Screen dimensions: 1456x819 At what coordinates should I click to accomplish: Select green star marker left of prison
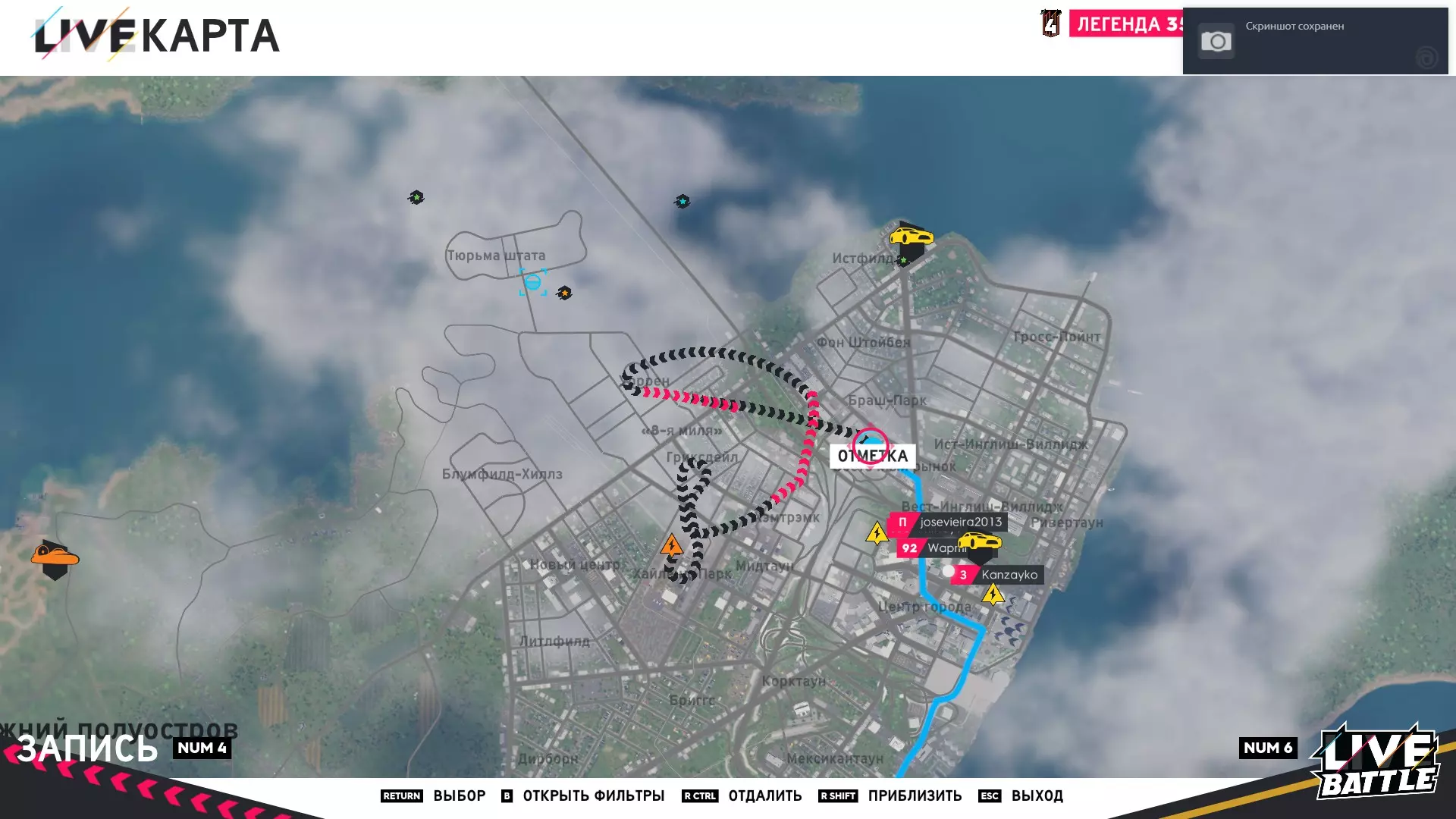pos(416,198)
